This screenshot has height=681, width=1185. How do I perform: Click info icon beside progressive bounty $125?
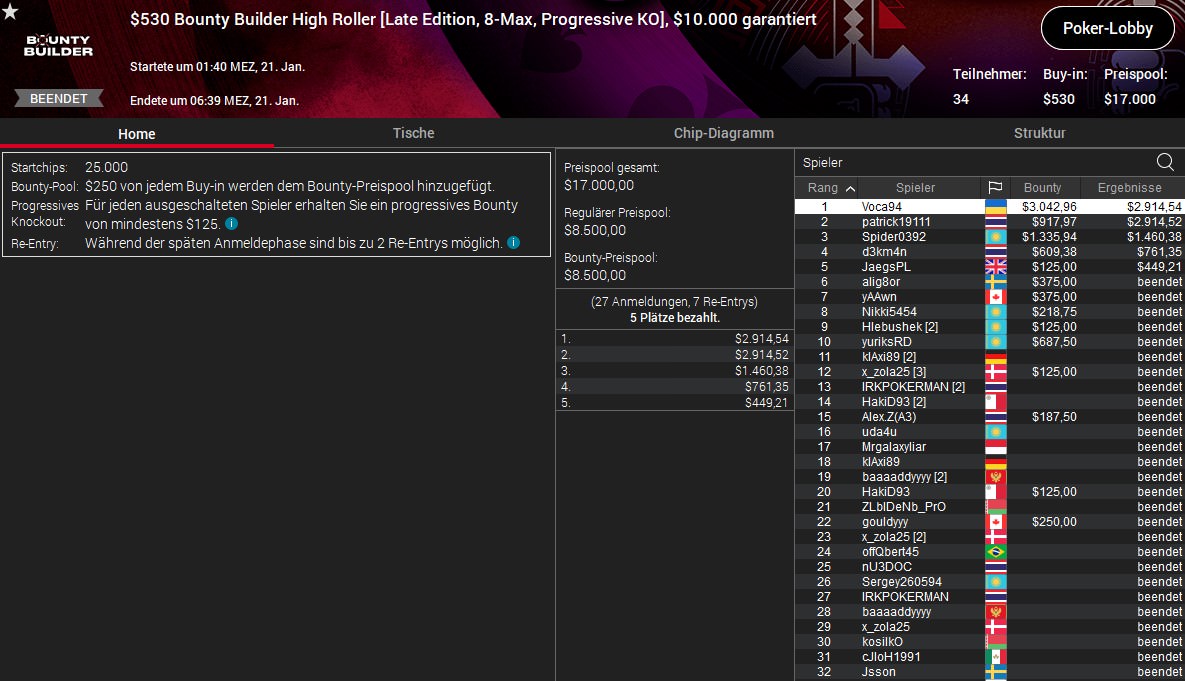232,224
